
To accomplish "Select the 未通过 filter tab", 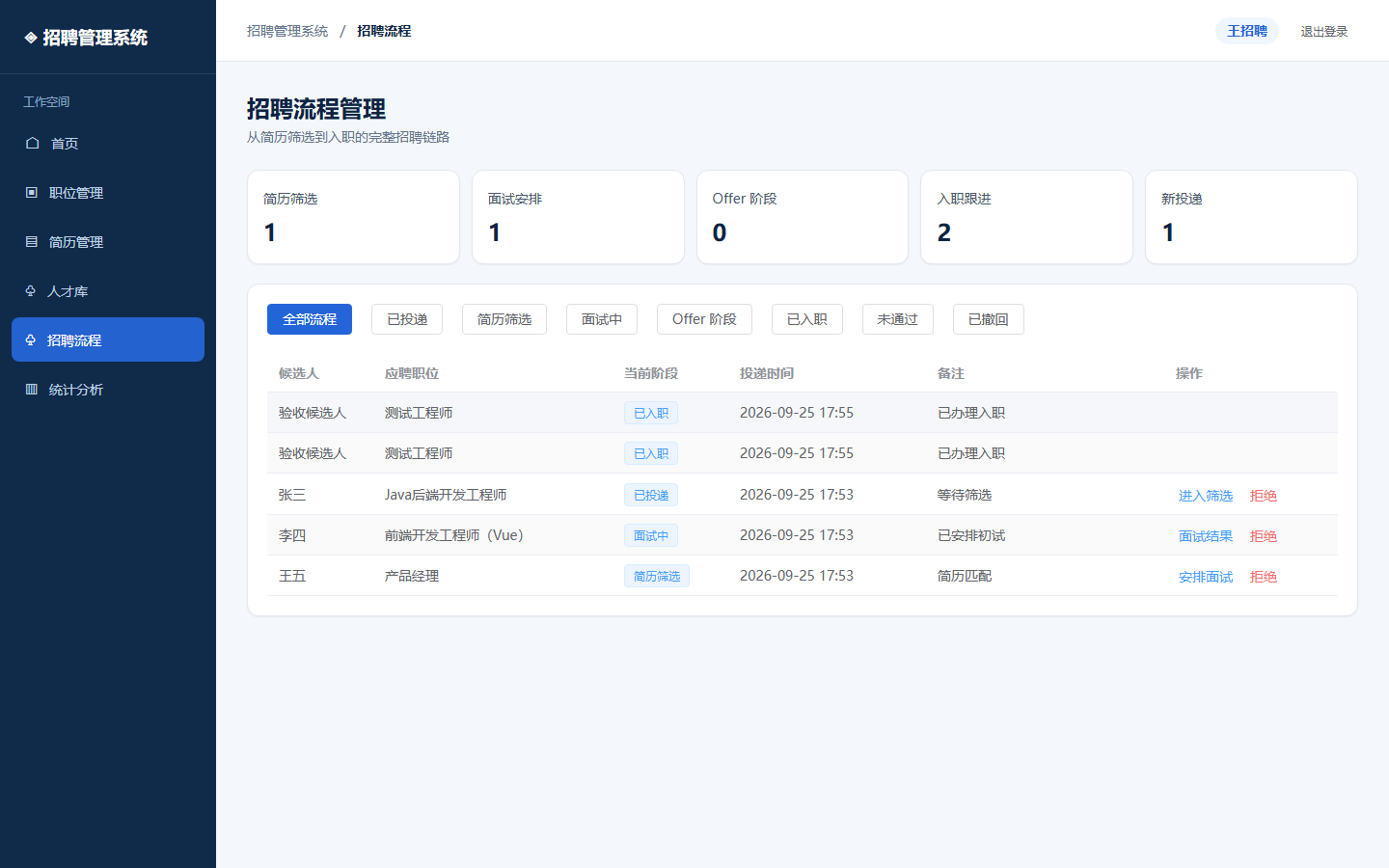I will [x=897, y=319].
